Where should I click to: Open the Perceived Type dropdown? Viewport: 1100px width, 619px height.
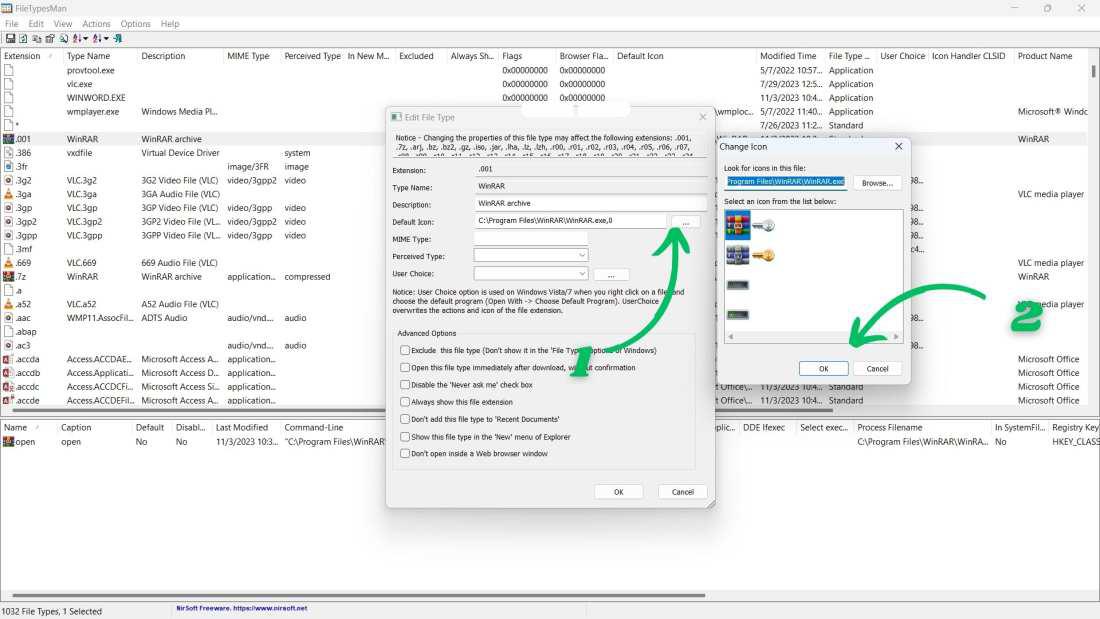click(x=531, y=255)
